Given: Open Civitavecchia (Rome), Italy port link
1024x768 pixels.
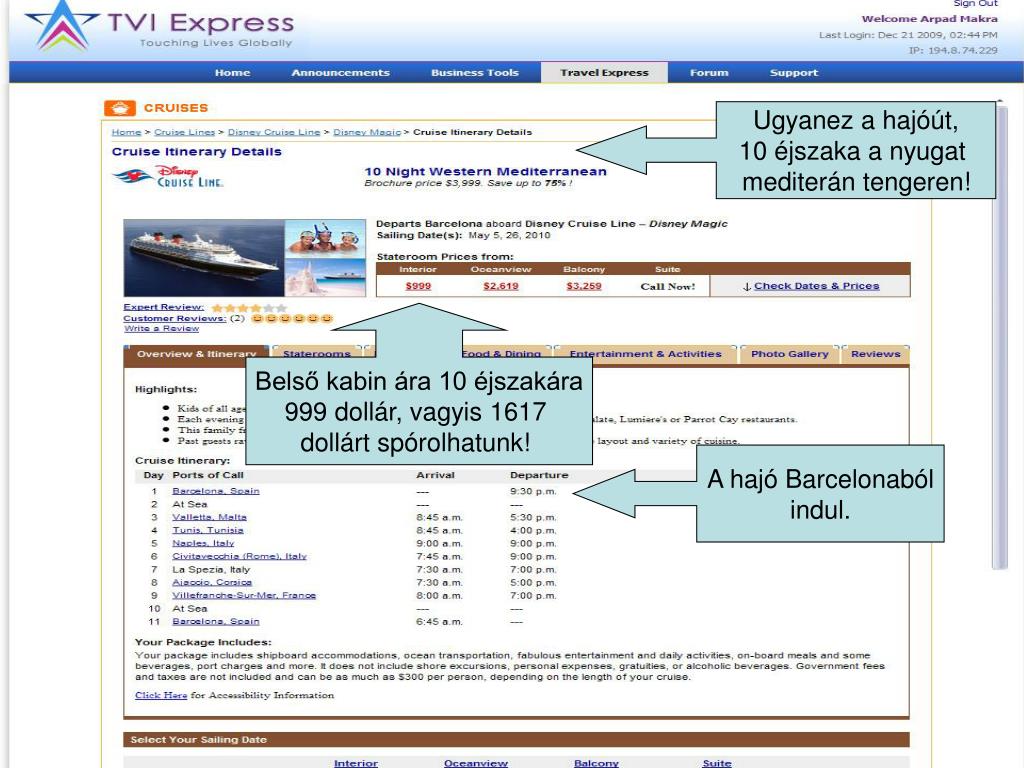Looking at the screenshot, I should click(239, 556).
